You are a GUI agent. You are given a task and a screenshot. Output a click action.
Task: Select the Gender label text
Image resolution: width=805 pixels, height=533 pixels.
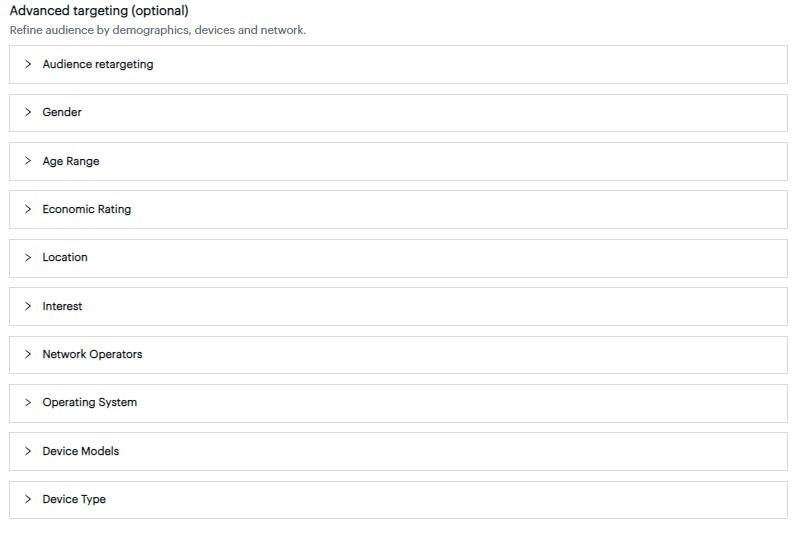tap(62, 112)
